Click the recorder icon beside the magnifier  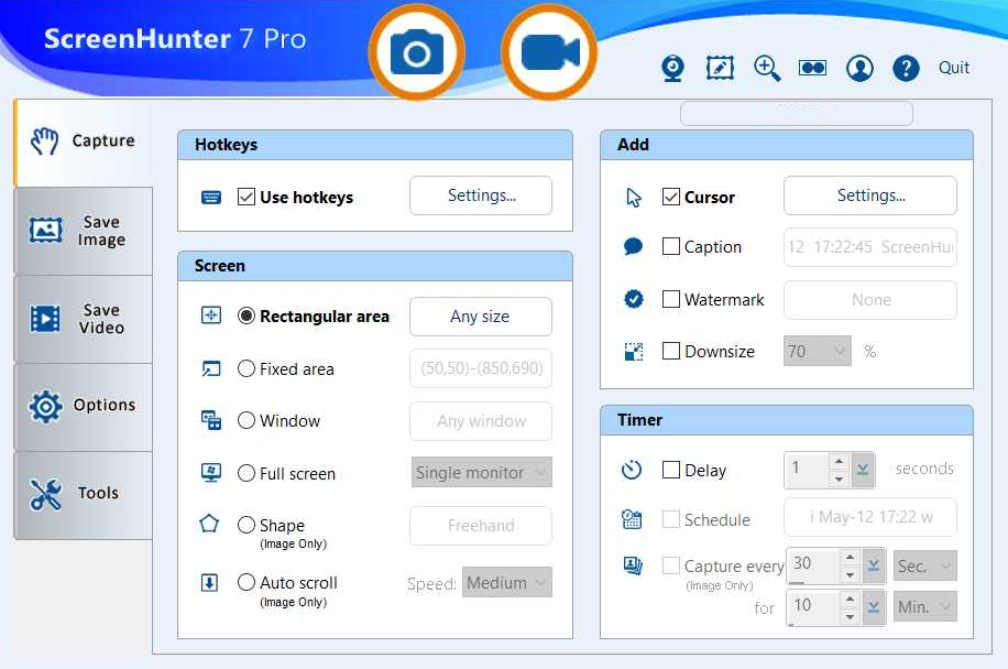tap(813, 68)
